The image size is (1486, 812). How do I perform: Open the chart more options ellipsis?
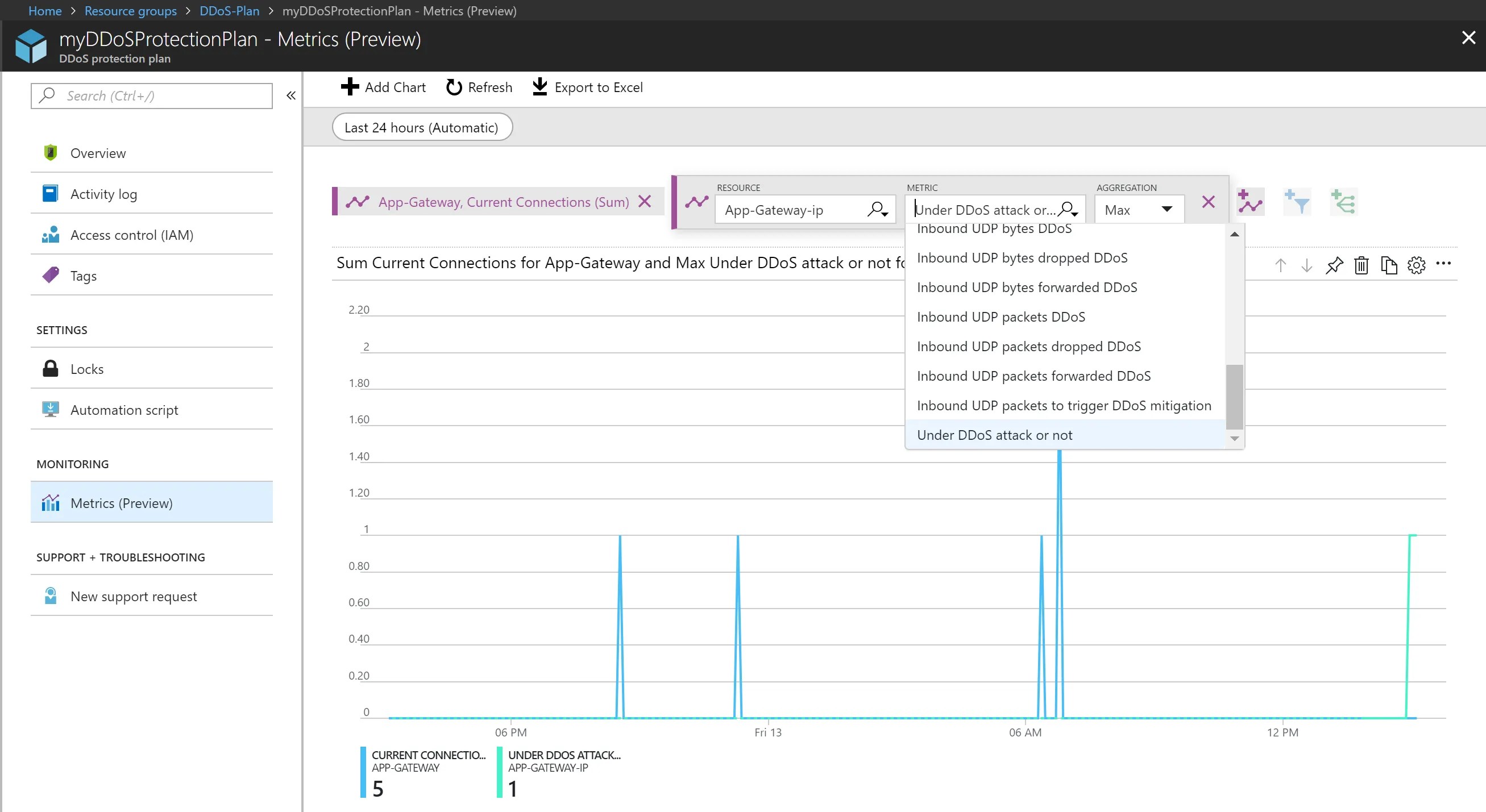tap(1443, 264)
